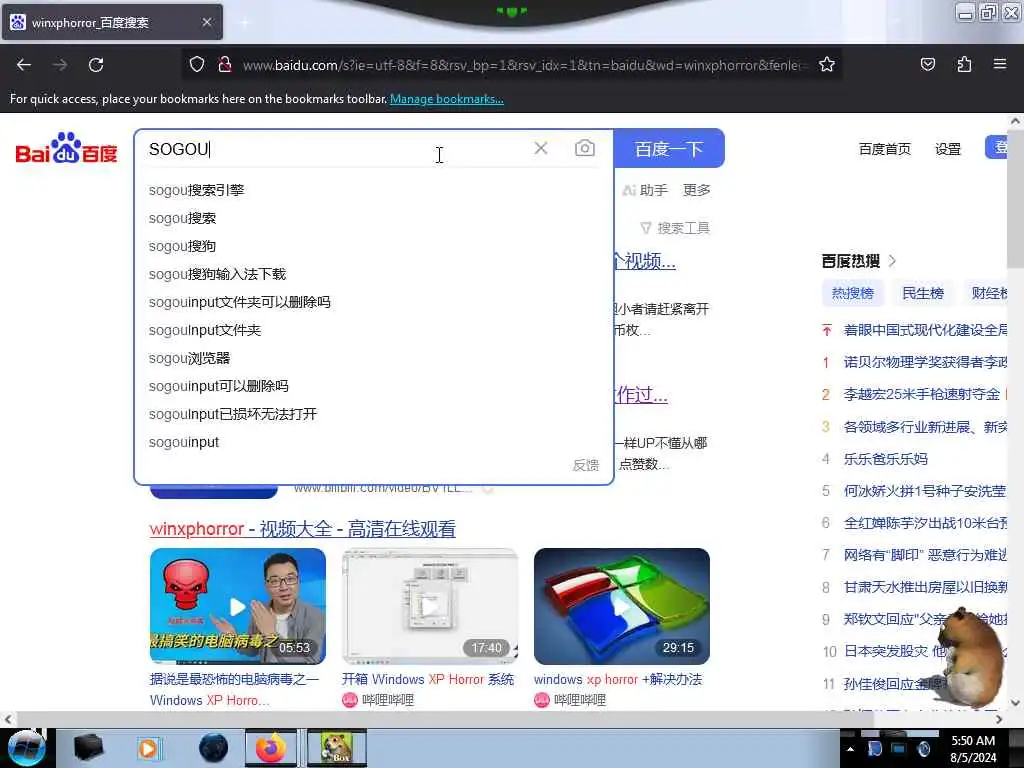Open hot search 何冰娇火拼1号种子安洗莹
The image size is (1024, 768).
pyautogui.click(x=924, y=491)
